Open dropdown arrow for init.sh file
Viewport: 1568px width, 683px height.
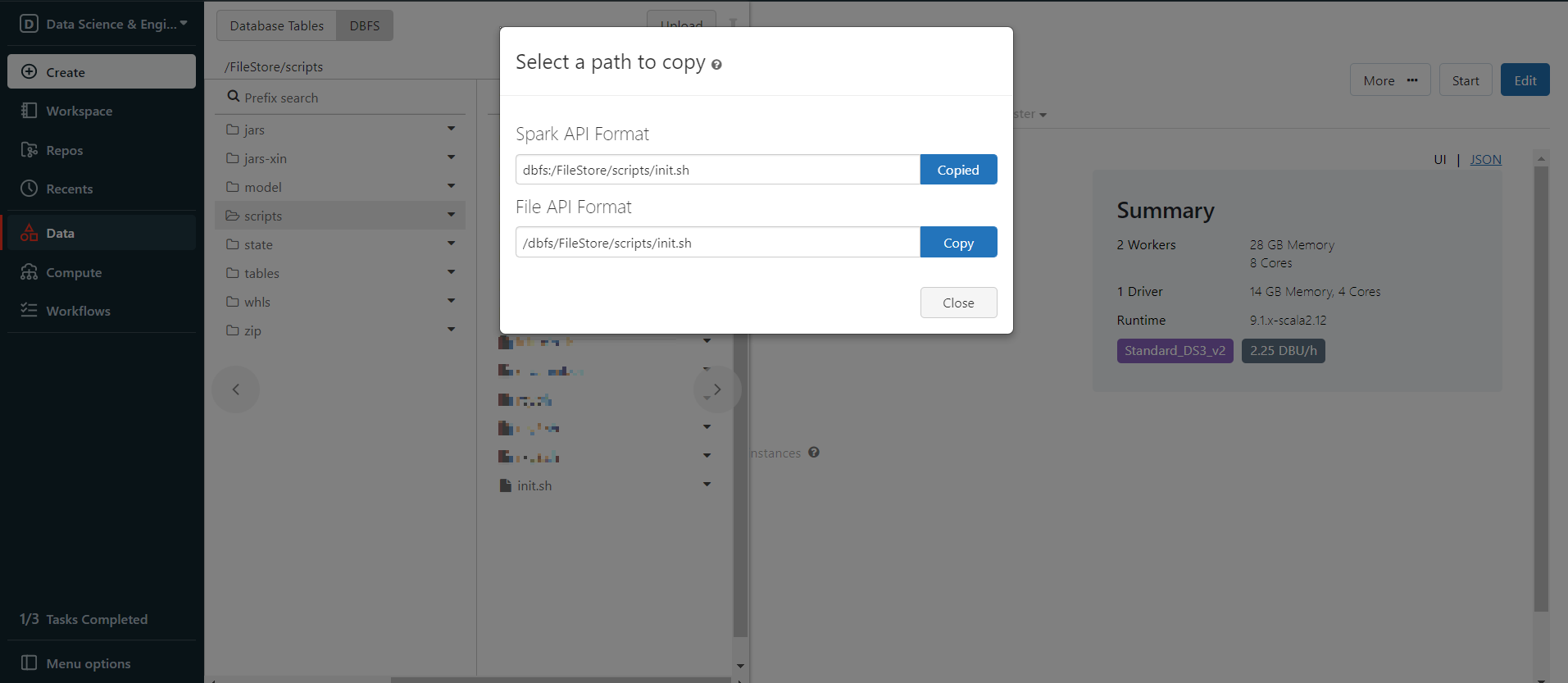click(x=707, y=485)
